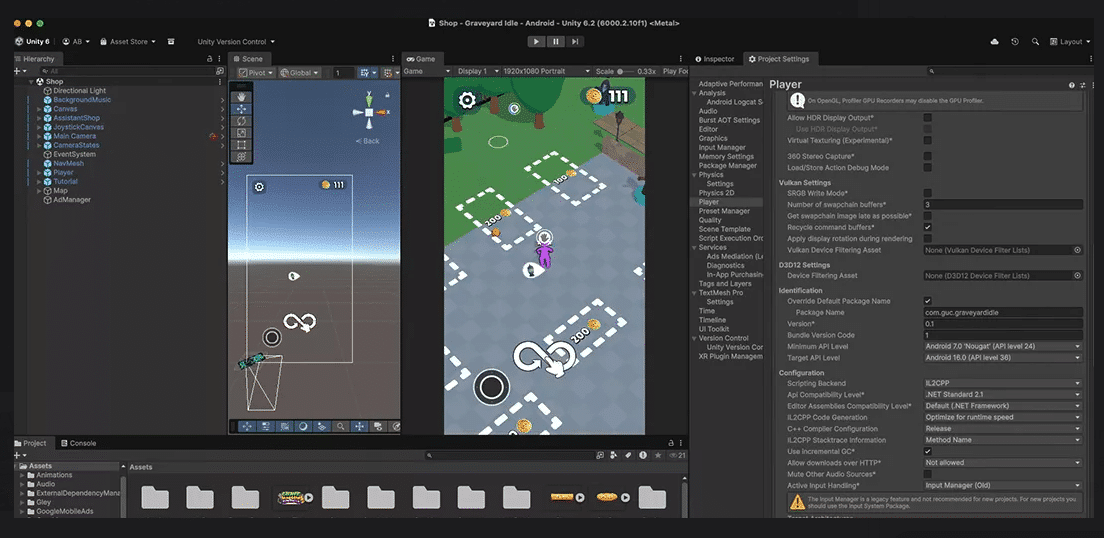Viewport: 1104px width, 538px height.
Task: Uncheck Override Default Package Name
Action: click(x=928, y=301)
